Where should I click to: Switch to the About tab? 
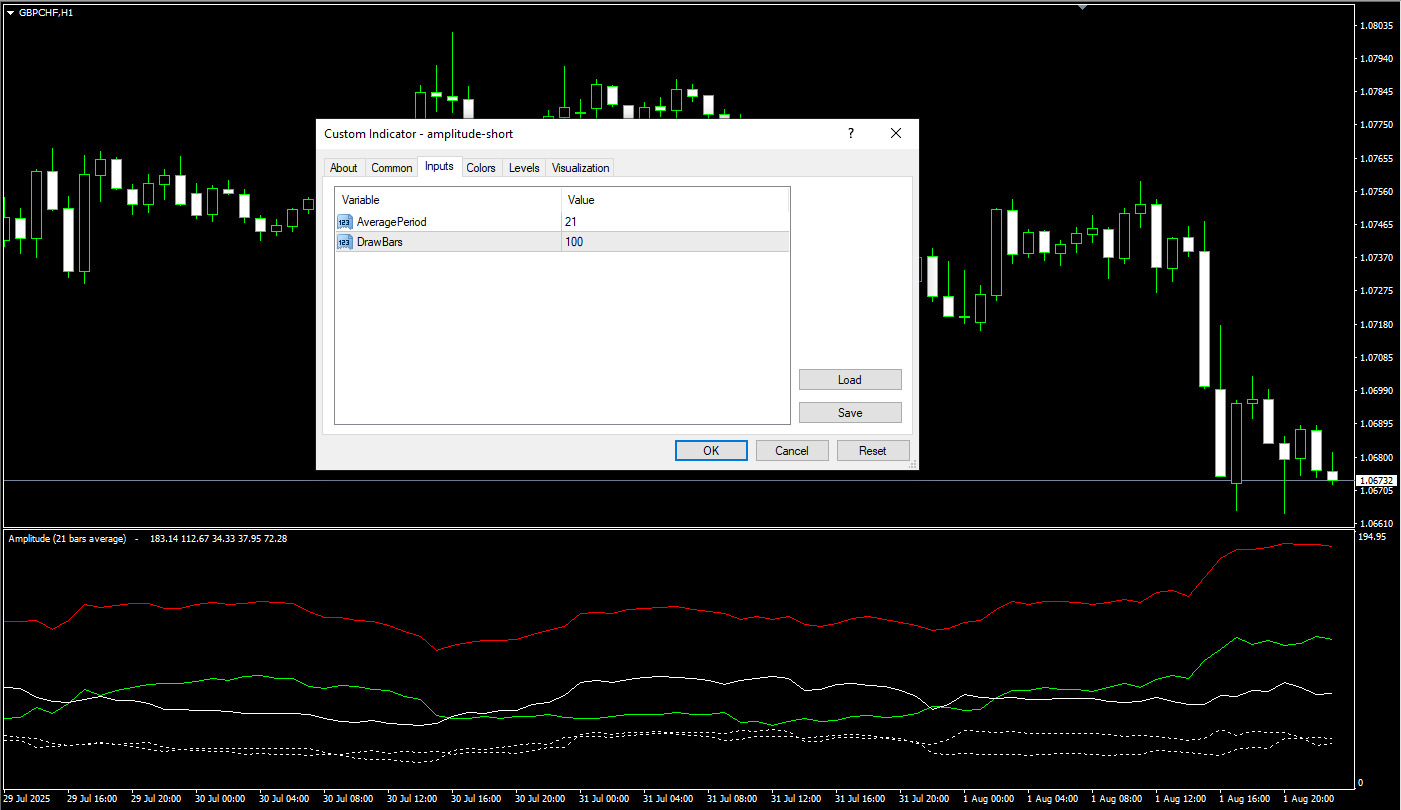343,168
